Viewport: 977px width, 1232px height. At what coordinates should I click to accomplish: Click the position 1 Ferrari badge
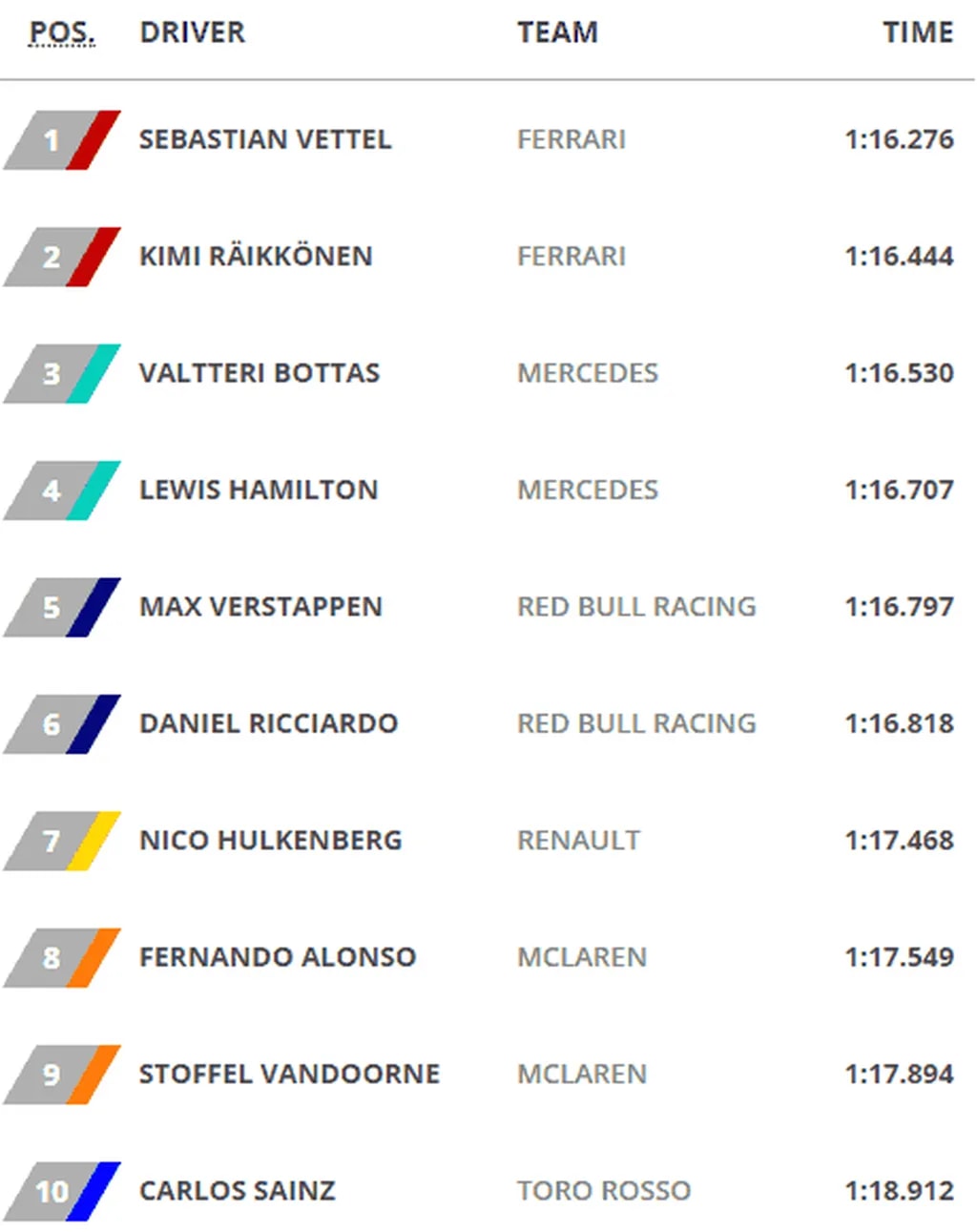63,140
